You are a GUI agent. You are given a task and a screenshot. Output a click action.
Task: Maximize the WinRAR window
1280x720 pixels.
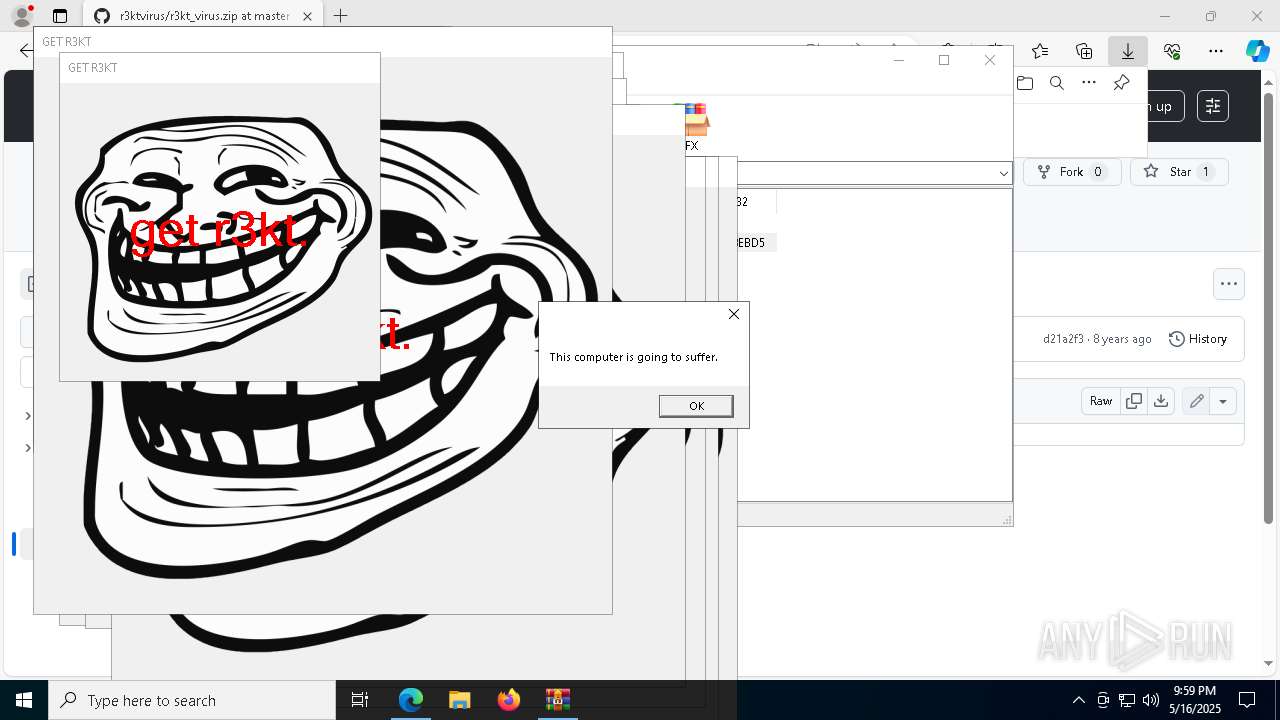tap(943, 60)
